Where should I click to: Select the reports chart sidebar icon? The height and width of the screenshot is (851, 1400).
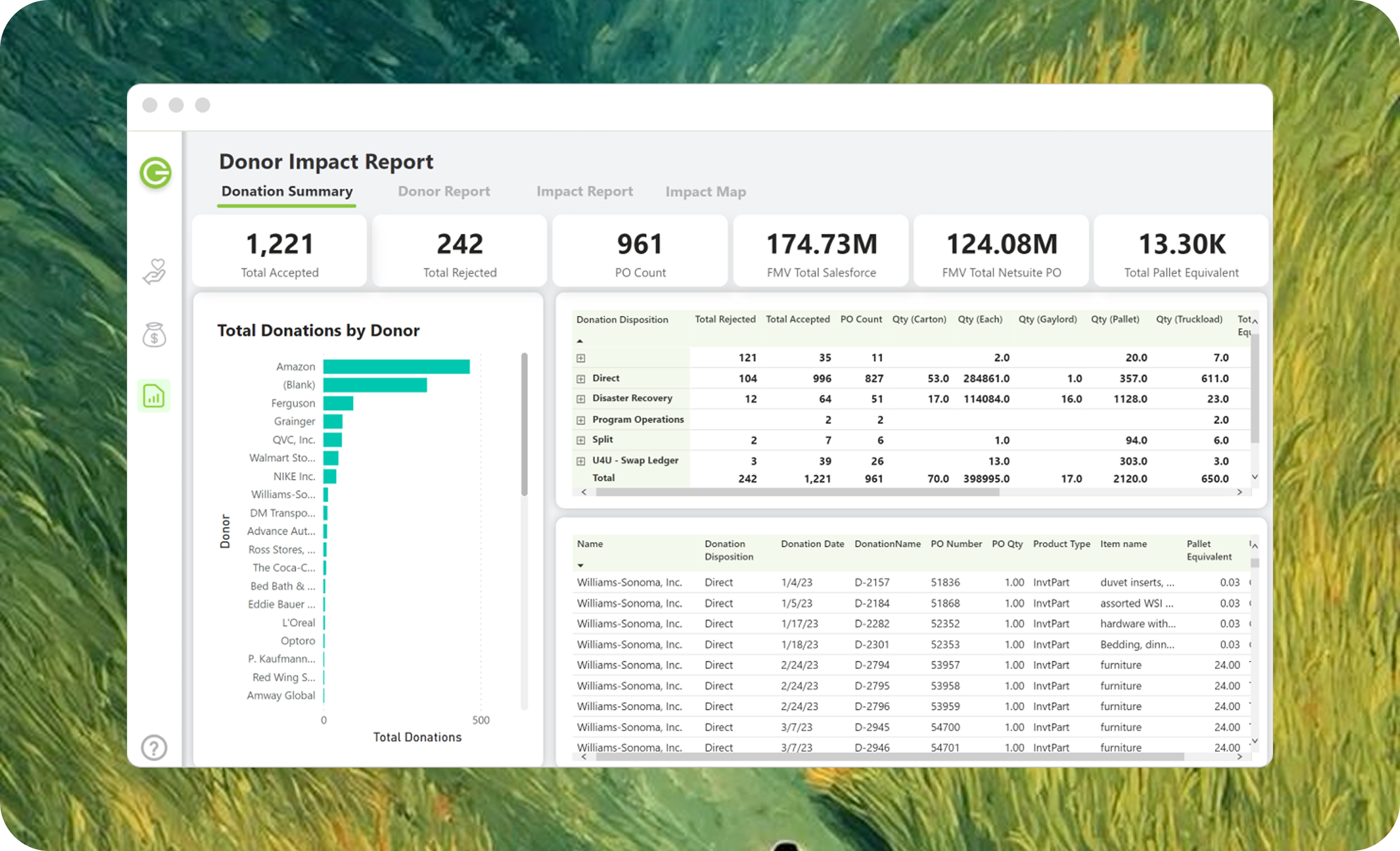[x=154, y=396]
